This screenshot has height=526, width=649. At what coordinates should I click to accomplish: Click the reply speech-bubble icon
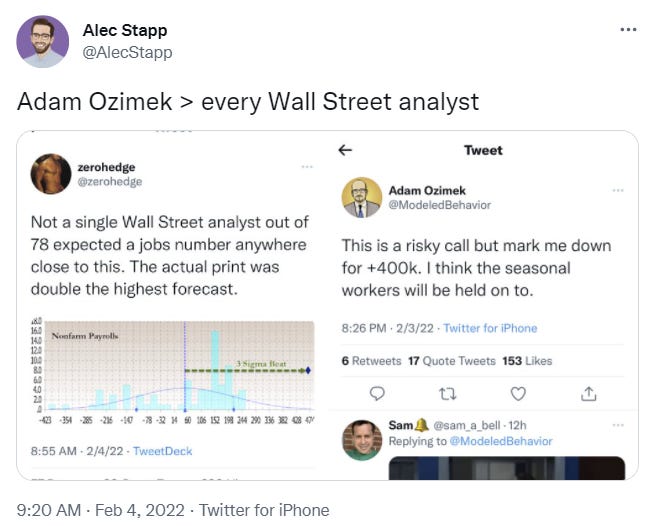377,394
